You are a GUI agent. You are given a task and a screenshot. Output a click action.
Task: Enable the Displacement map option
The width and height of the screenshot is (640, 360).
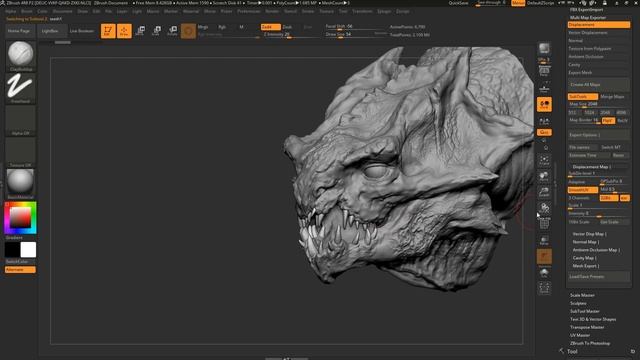[x=598, y=25]
